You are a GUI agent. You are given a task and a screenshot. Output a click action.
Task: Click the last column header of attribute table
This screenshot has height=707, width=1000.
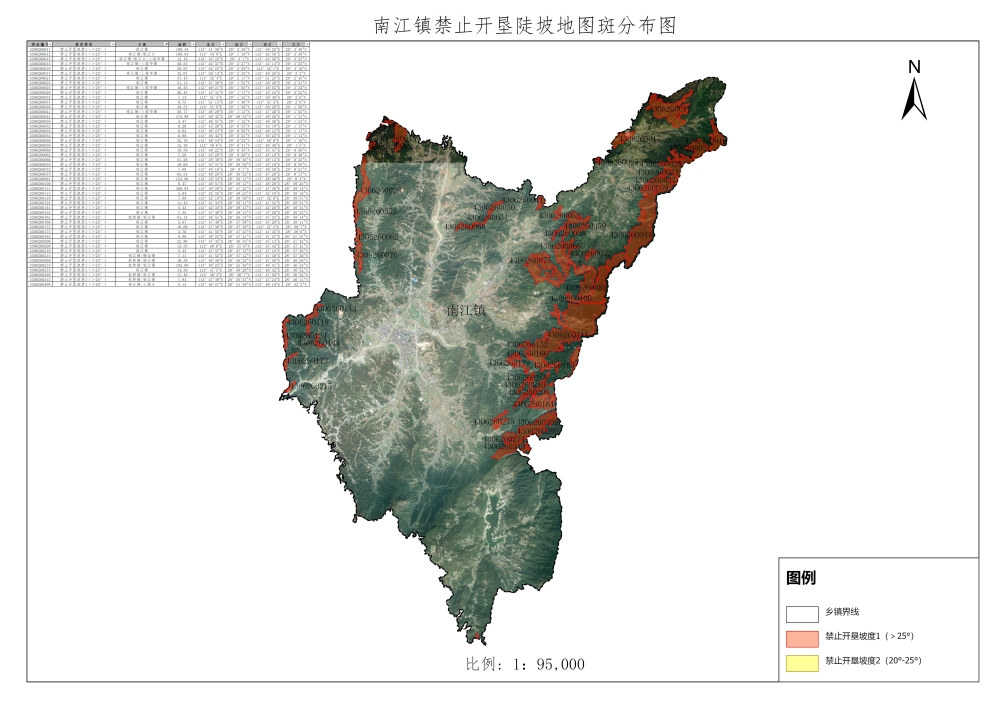(297, 46)
